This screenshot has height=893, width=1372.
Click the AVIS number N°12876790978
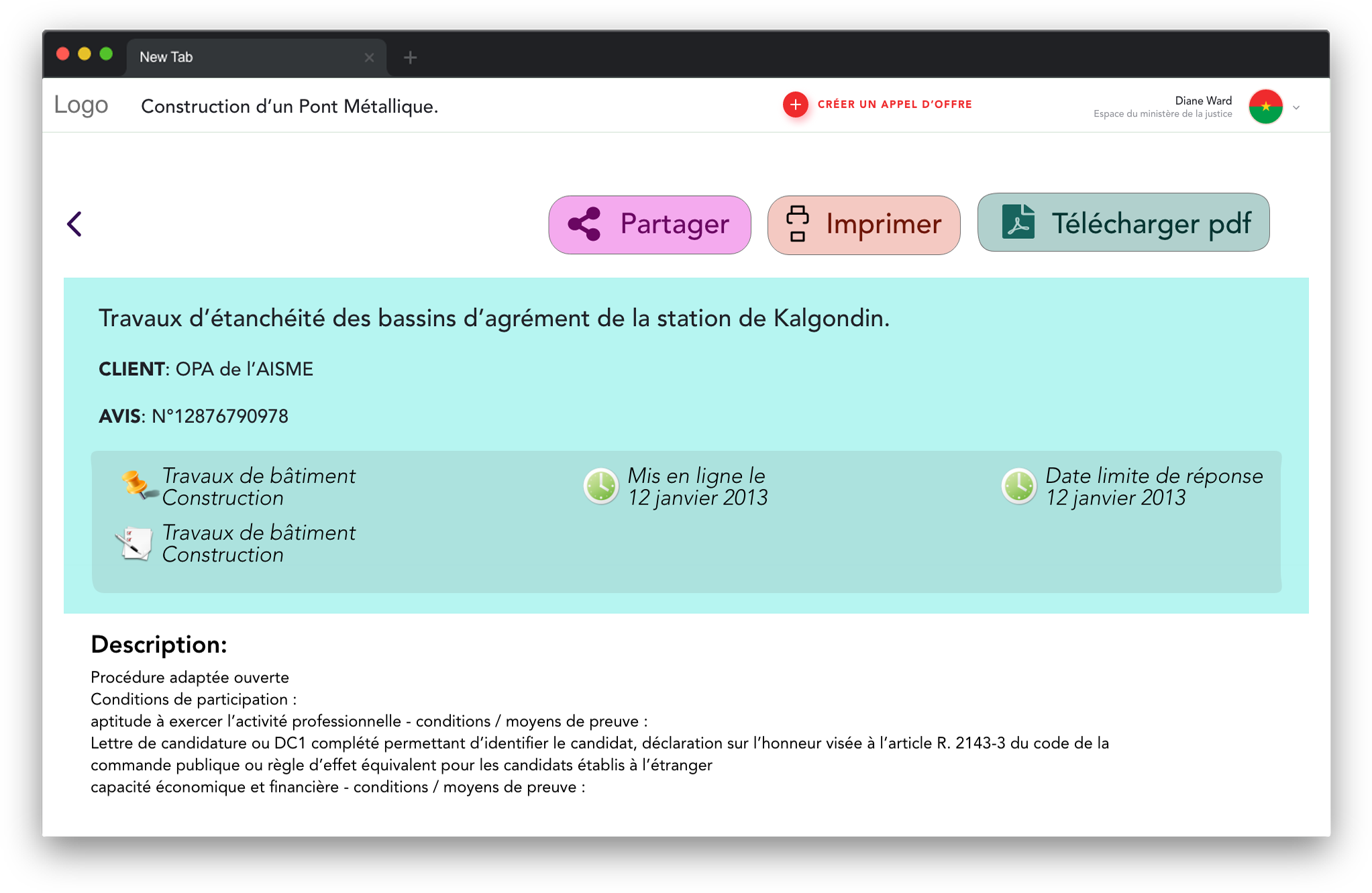tap(219, 417)
